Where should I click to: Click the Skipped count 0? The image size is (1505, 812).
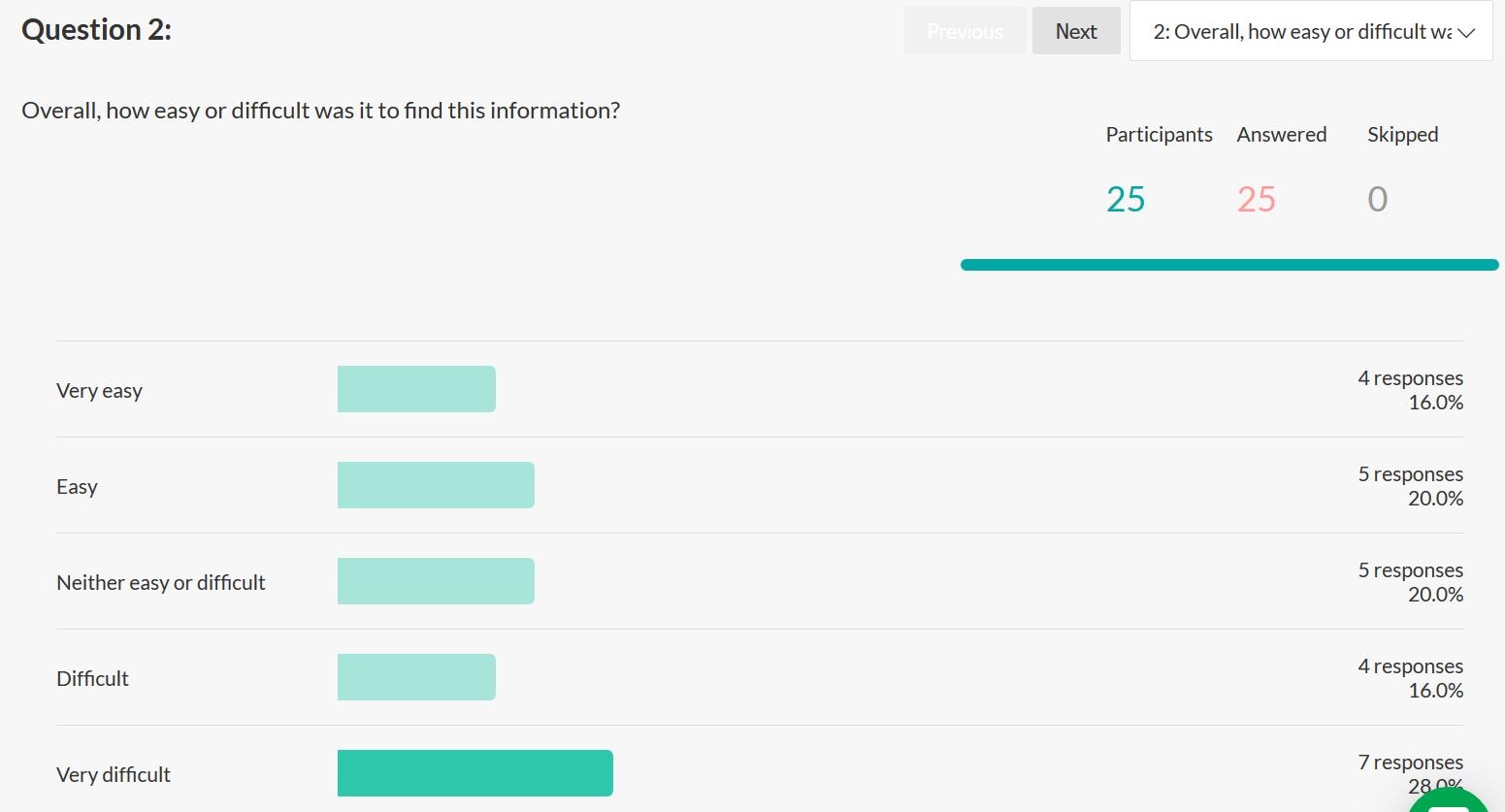tap(1378, 199)
